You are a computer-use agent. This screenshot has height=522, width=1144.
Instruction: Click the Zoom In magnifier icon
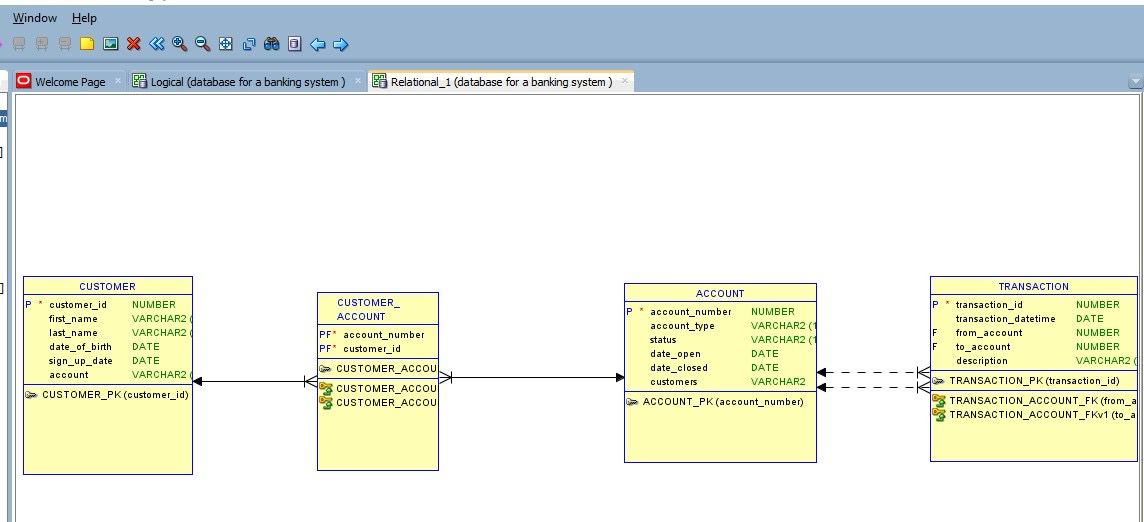tap(180, 44)
